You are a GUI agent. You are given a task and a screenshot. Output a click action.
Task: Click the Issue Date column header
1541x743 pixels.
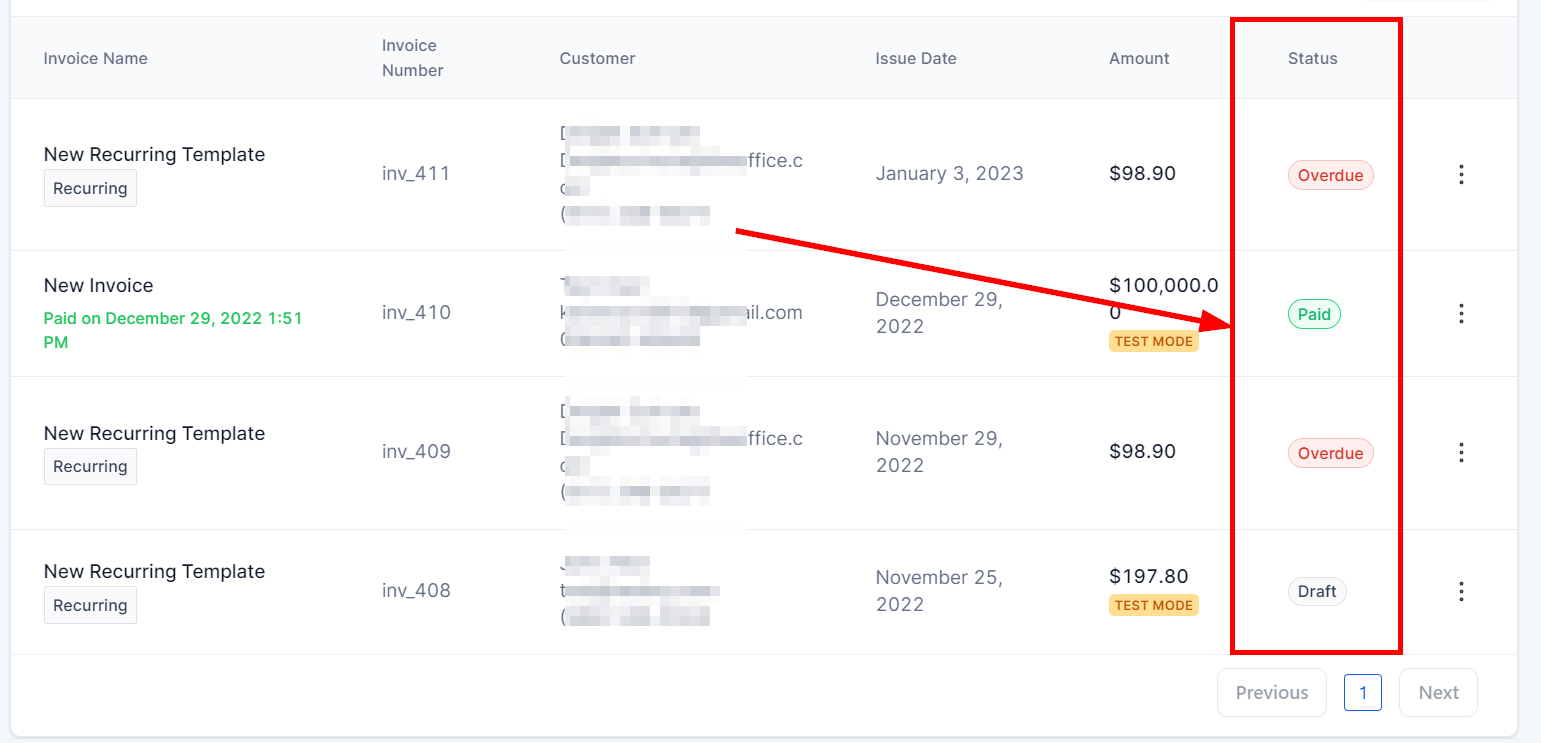(915, 59)
